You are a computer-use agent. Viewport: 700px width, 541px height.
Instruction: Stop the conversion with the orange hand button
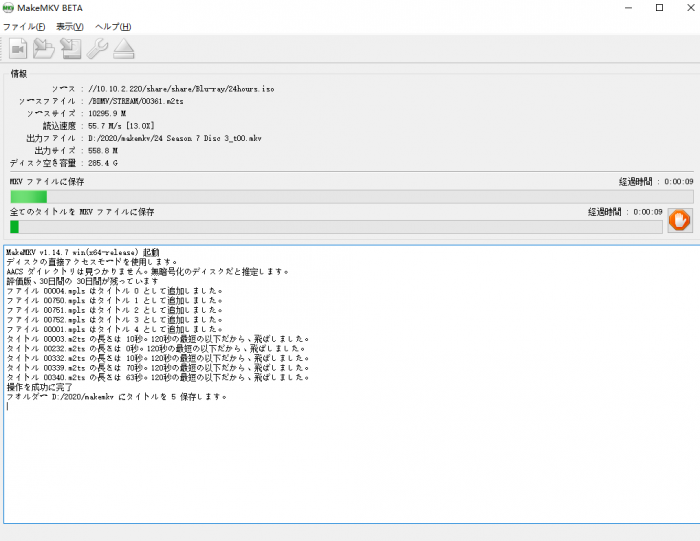(x=679, y=221)
